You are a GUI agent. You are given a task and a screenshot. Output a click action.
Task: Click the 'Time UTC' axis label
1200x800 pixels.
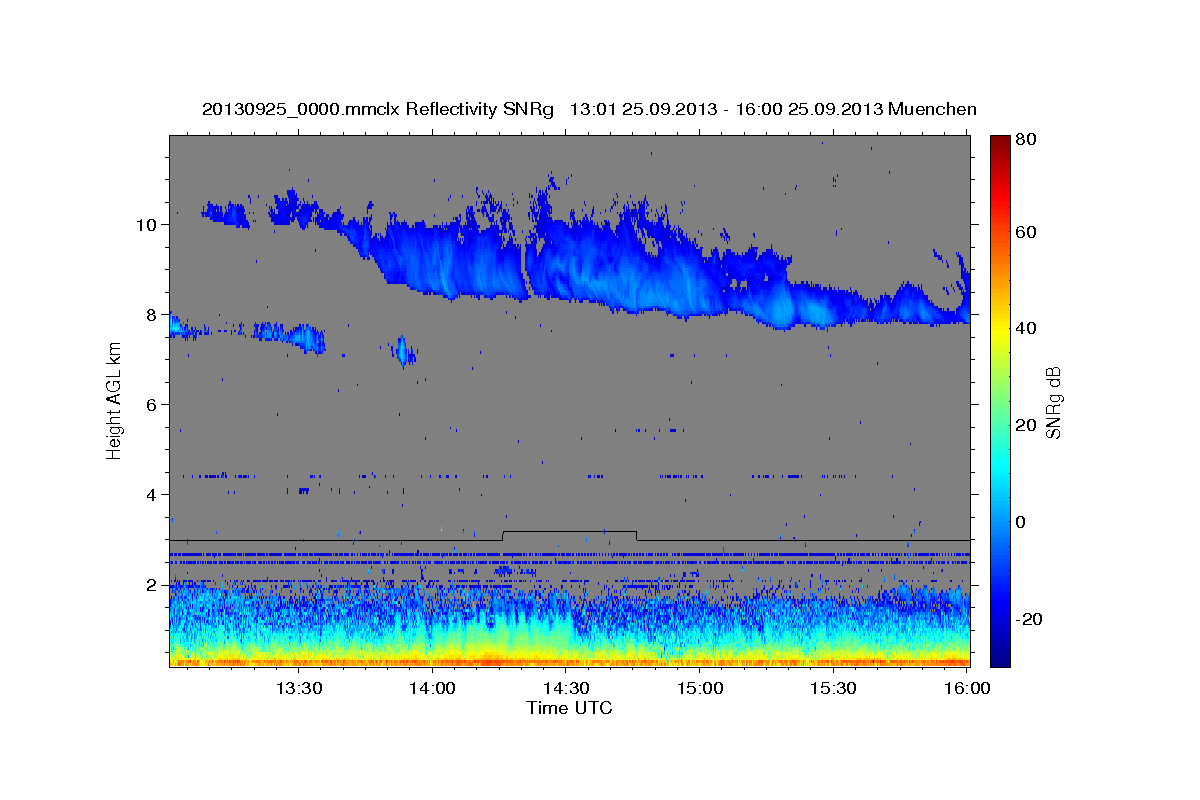click(x=569, y=708)
